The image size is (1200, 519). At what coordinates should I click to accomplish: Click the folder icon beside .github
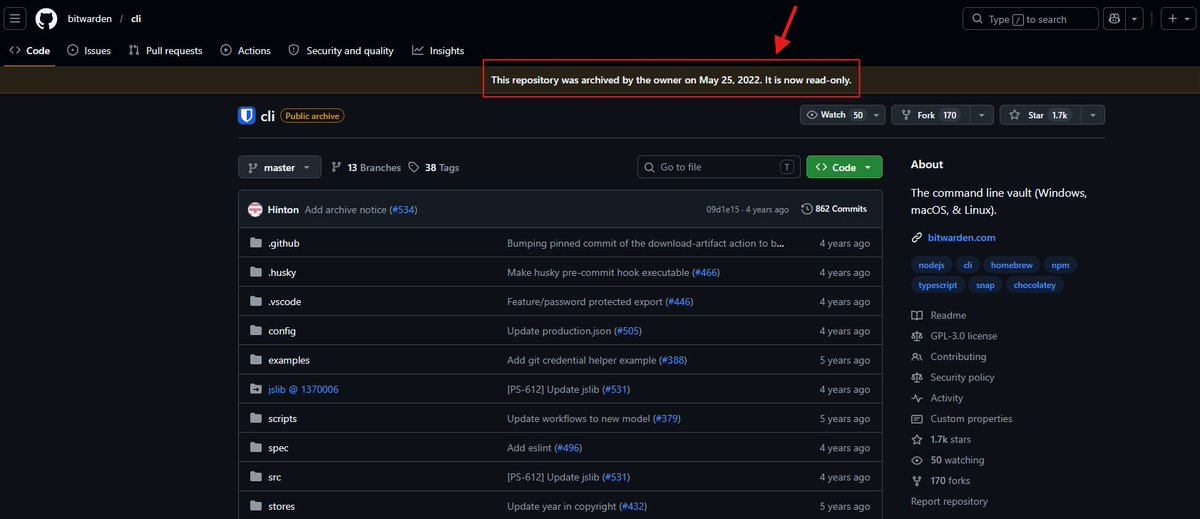click(x=254, y=243)
